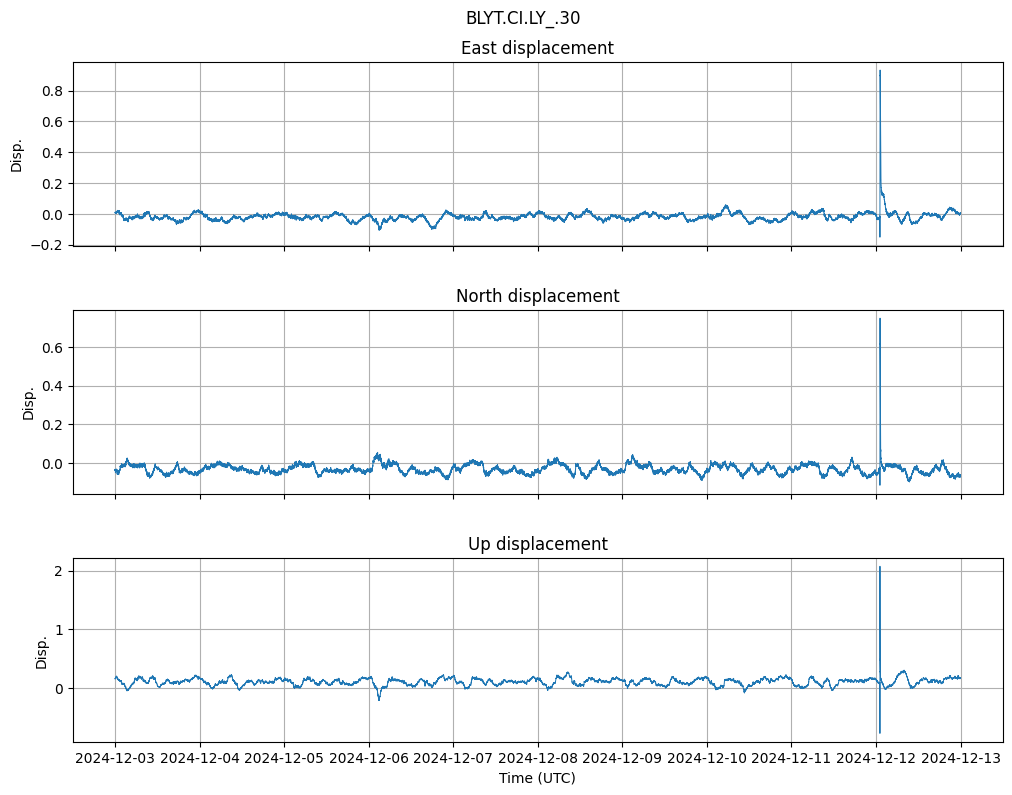
Task: Click the spike peak in Up displacement plot
Action: [x=879, y=567]
